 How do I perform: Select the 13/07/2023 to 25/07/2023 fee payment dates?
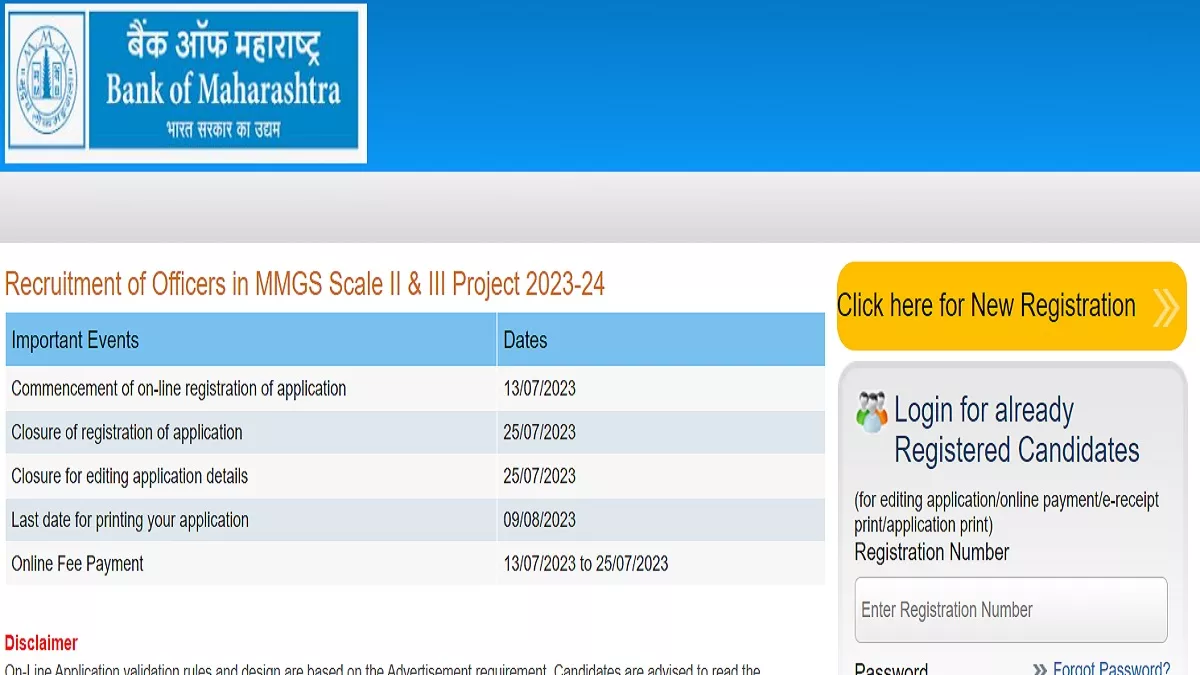(x=586, y=564)
